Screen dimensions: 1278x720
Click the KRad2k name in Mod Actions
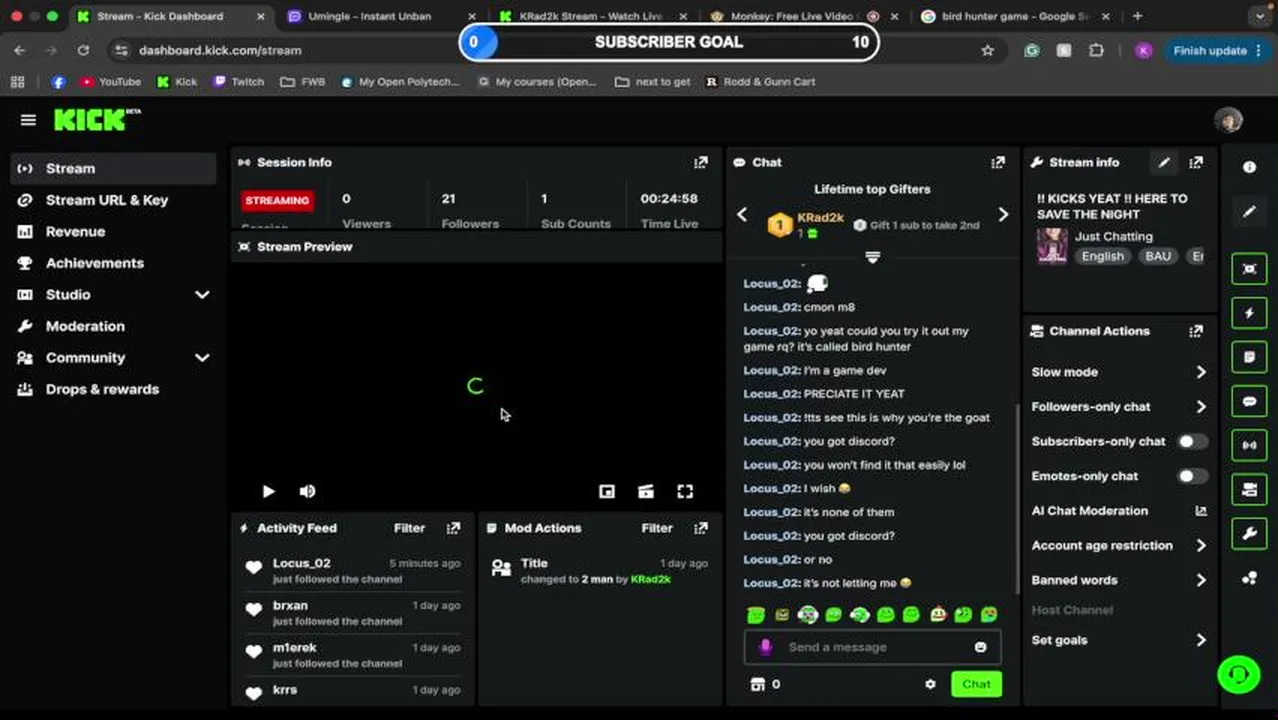pos(650,579)
